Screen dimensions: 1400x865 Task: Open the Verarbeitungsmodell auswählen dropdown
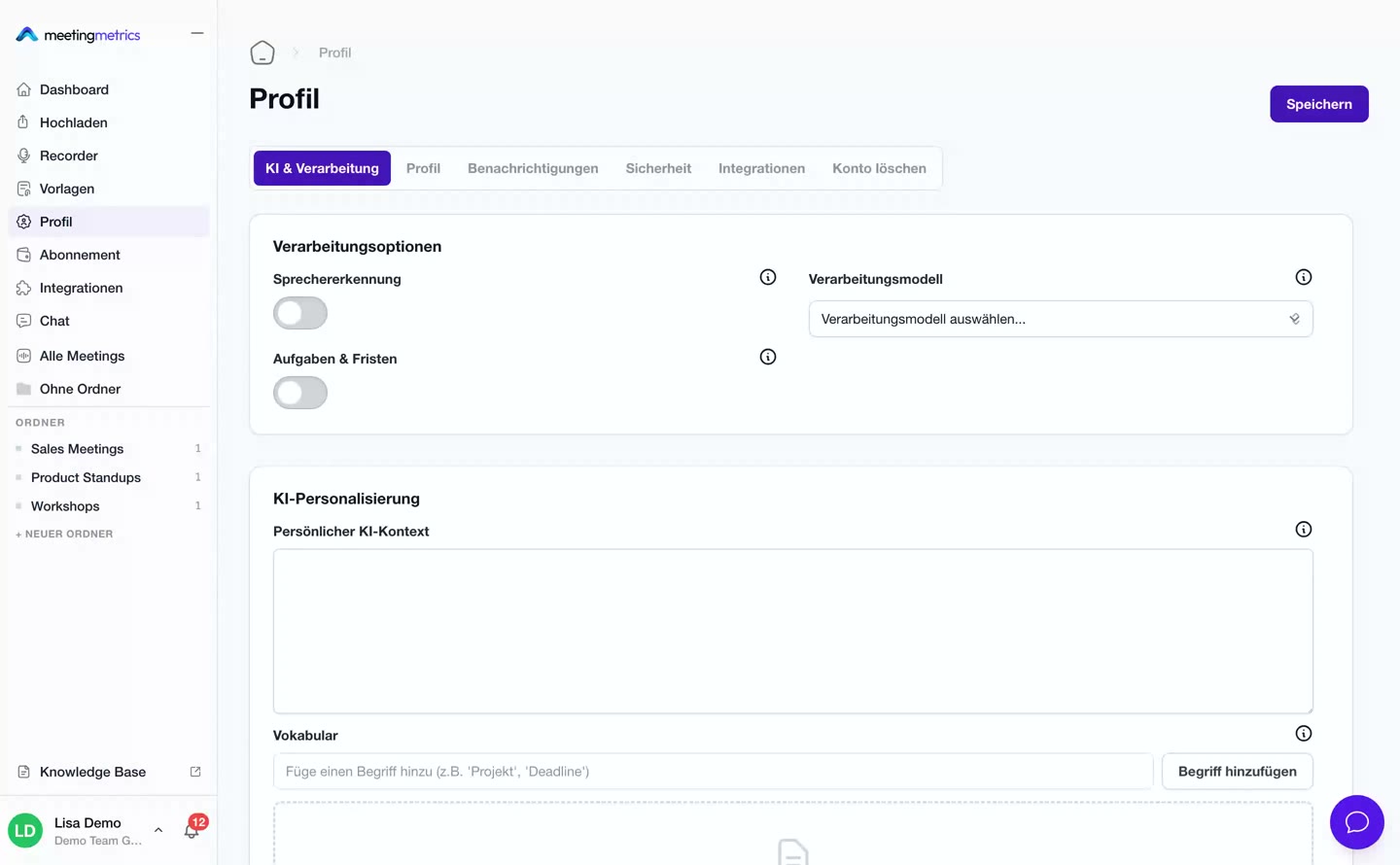pyautogui.click(x=1061, y=319)
